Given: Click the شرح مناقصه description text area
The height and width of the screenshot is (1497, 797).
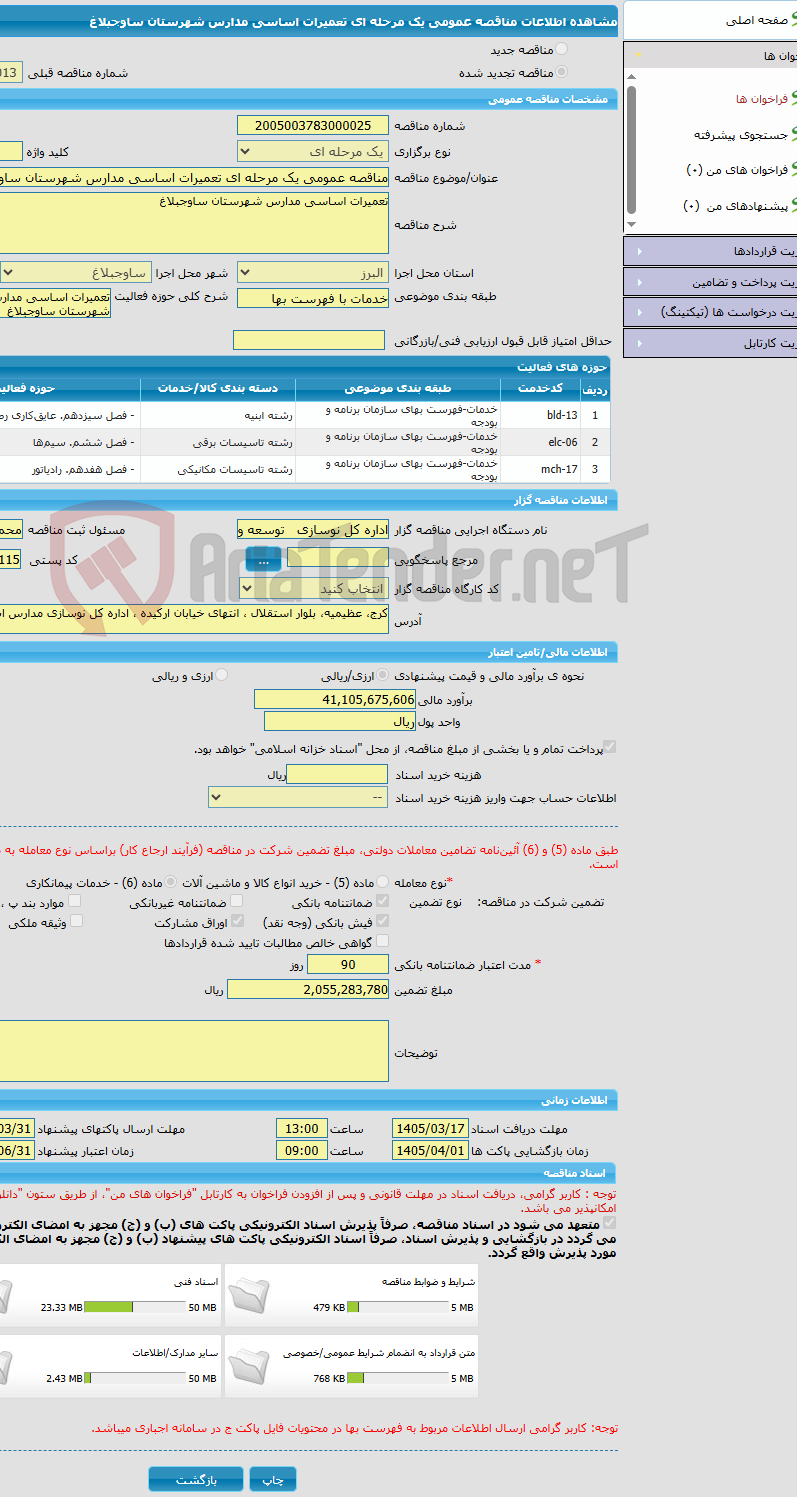Looking at the screenshot, I should (x=194, y=223).
